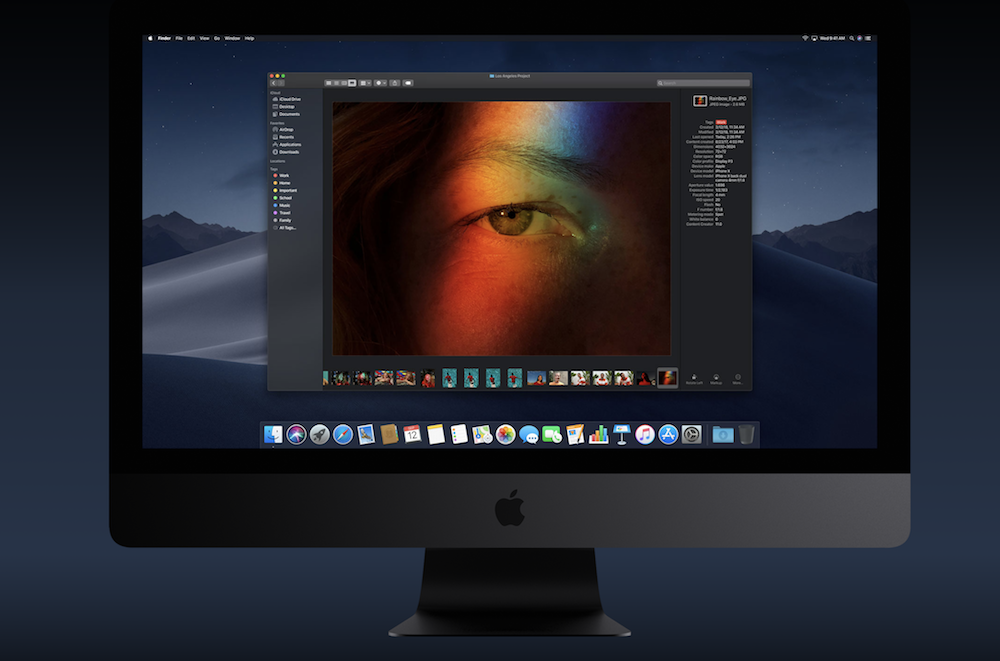Focus the Finder Search field

coord(703,83)
